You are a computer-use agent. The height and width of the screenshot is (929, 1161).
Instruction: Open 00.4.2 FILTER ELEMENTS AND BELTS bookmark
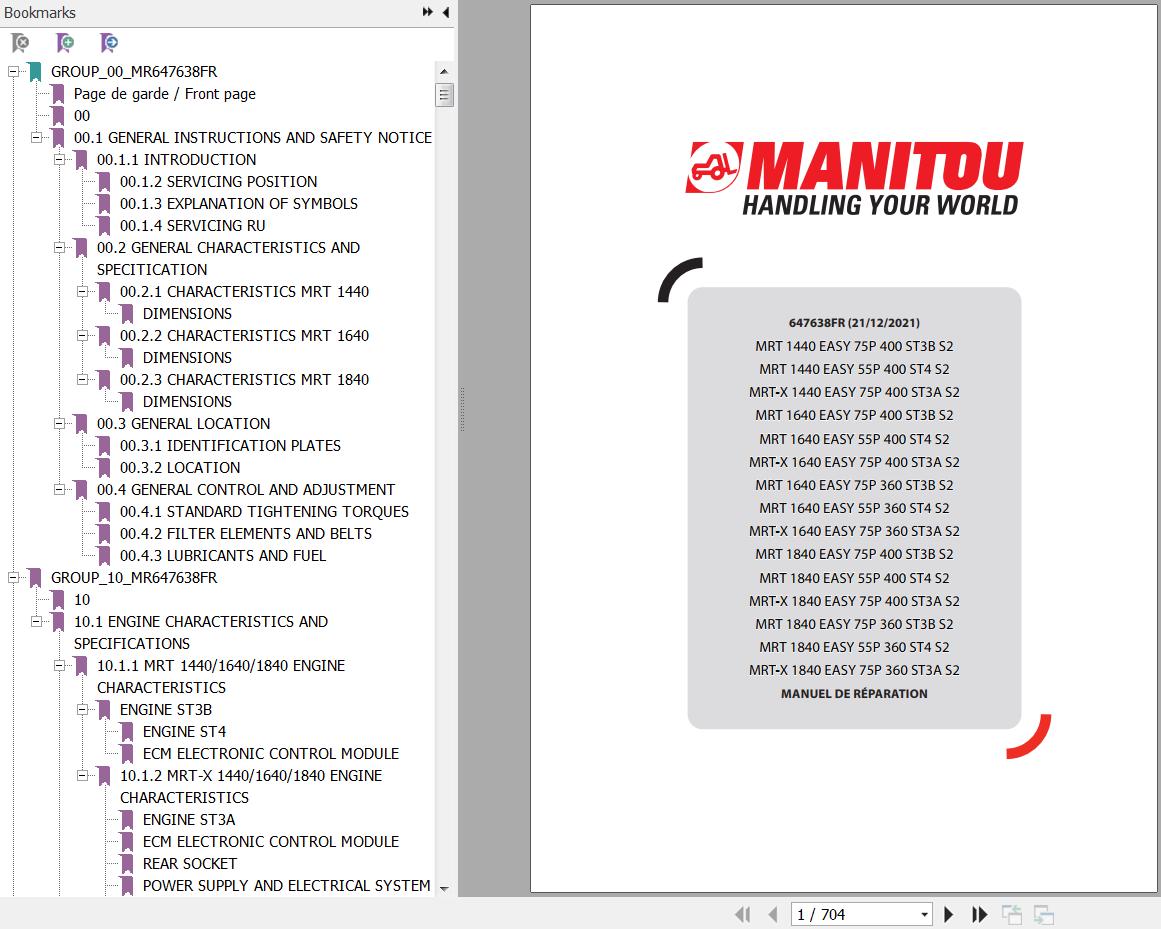point(246,534)
